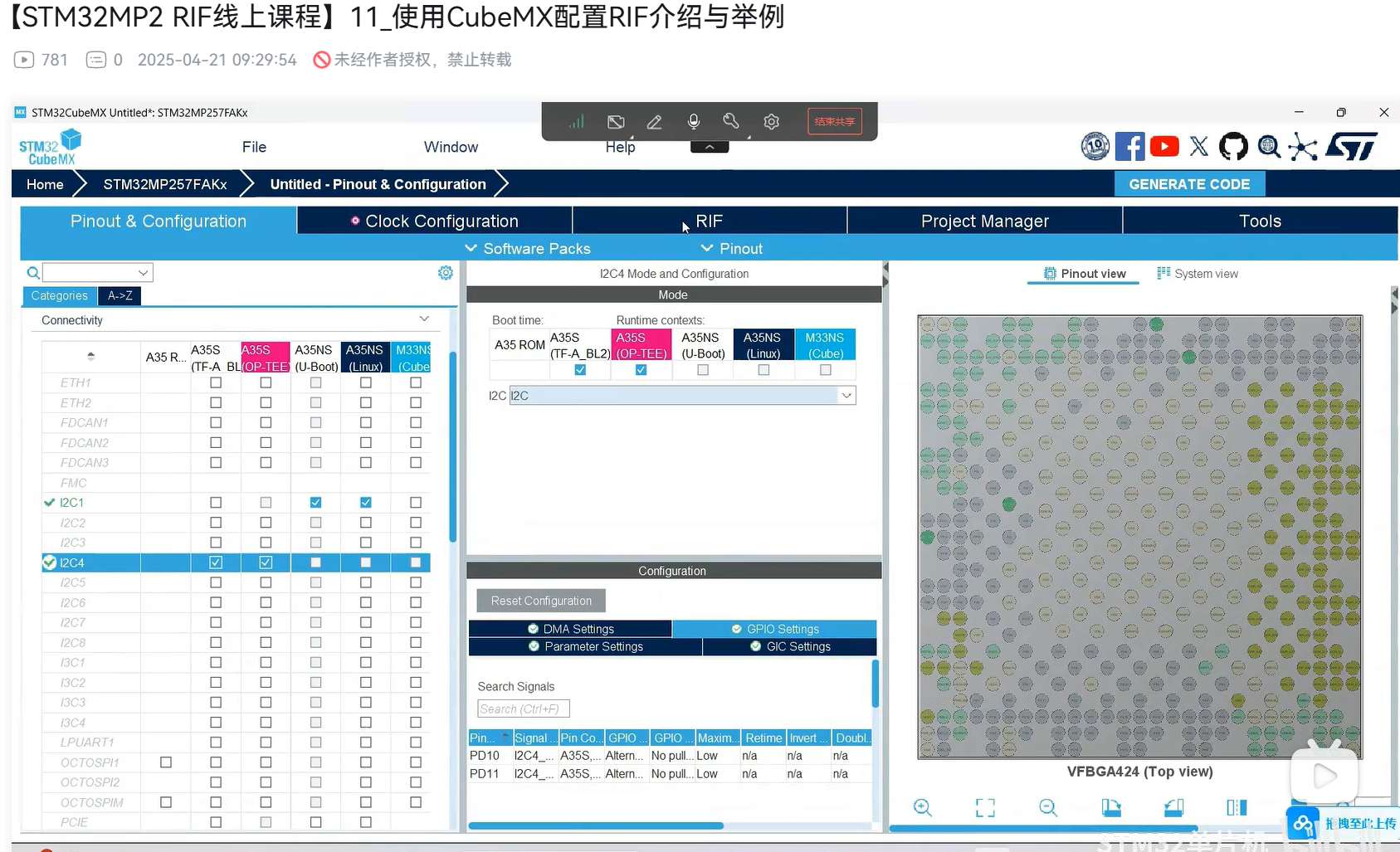Viewport: 1400px width, 852px height.
Task: Click the screen icon in share bar
Action: tap(616, 122)
